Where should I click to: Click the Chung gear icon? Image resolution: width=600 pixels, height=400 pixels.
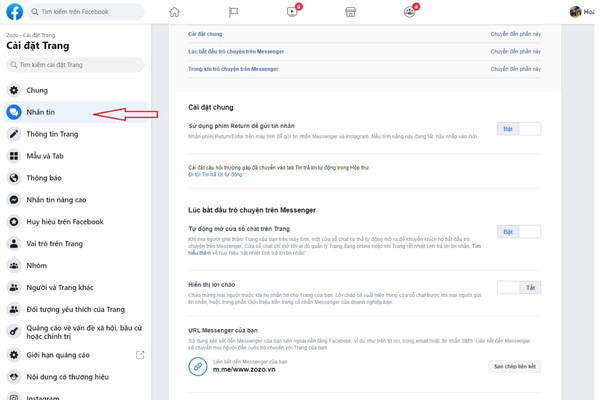[x=14, y=90]
